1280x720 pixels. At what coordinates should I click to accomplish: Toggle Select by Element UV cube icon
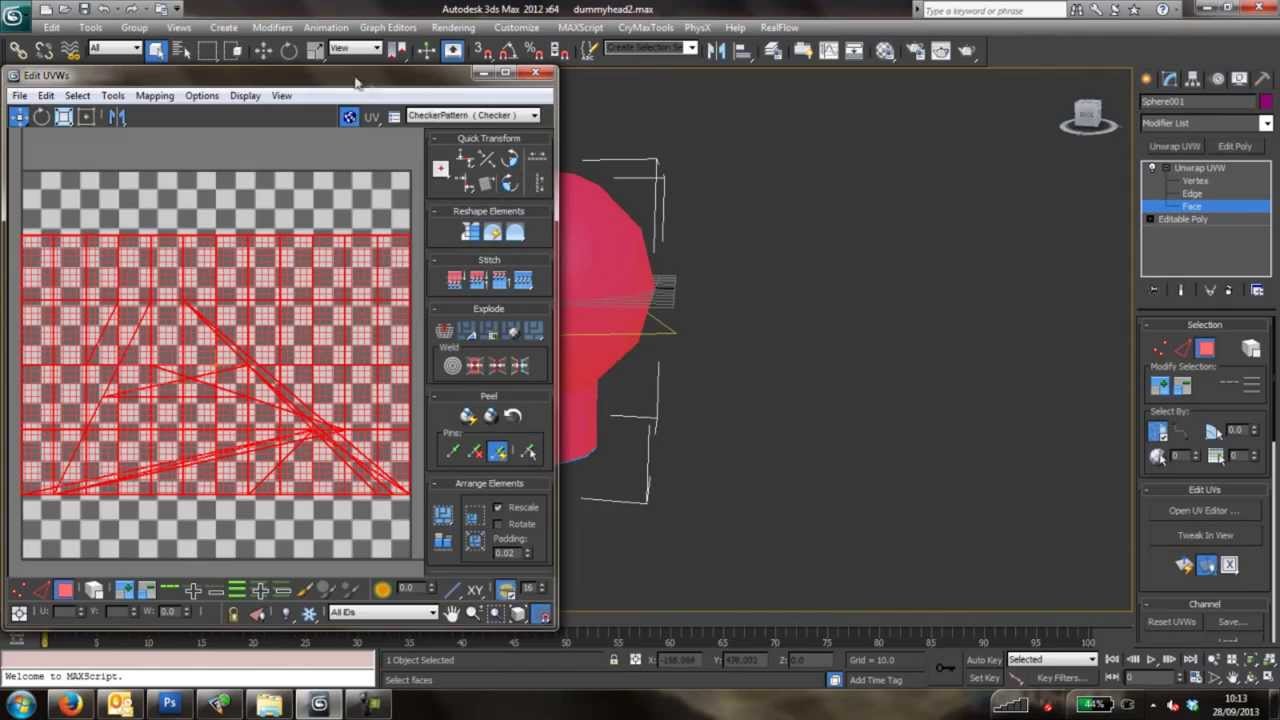click(x=93, y=591)
